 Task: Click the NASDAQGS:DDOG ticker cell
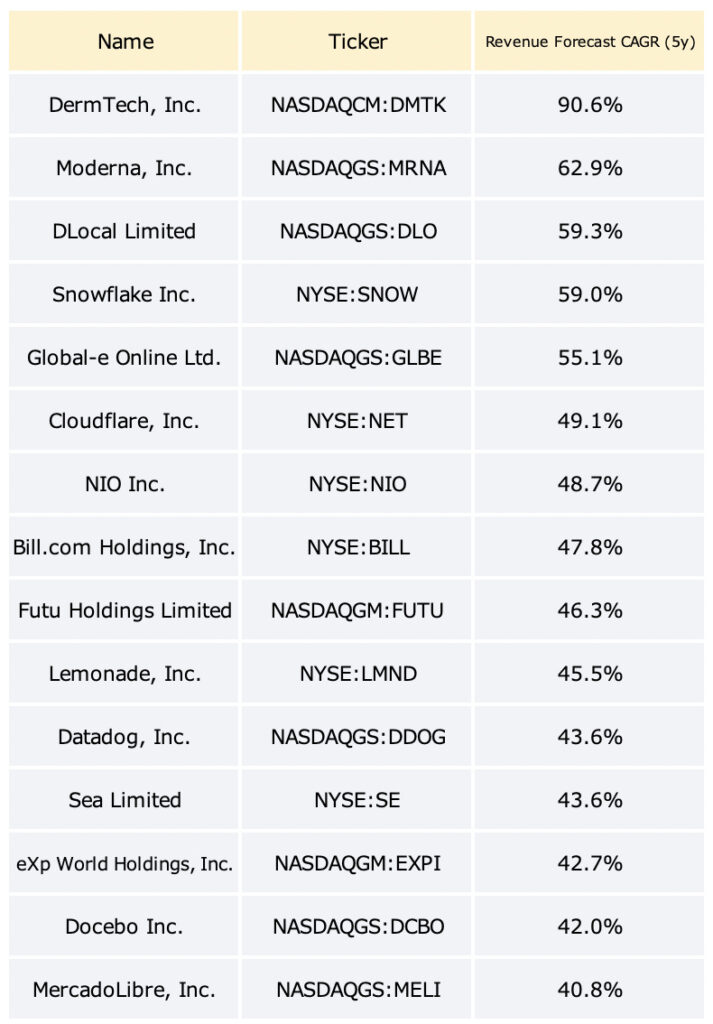click(356, 737)
